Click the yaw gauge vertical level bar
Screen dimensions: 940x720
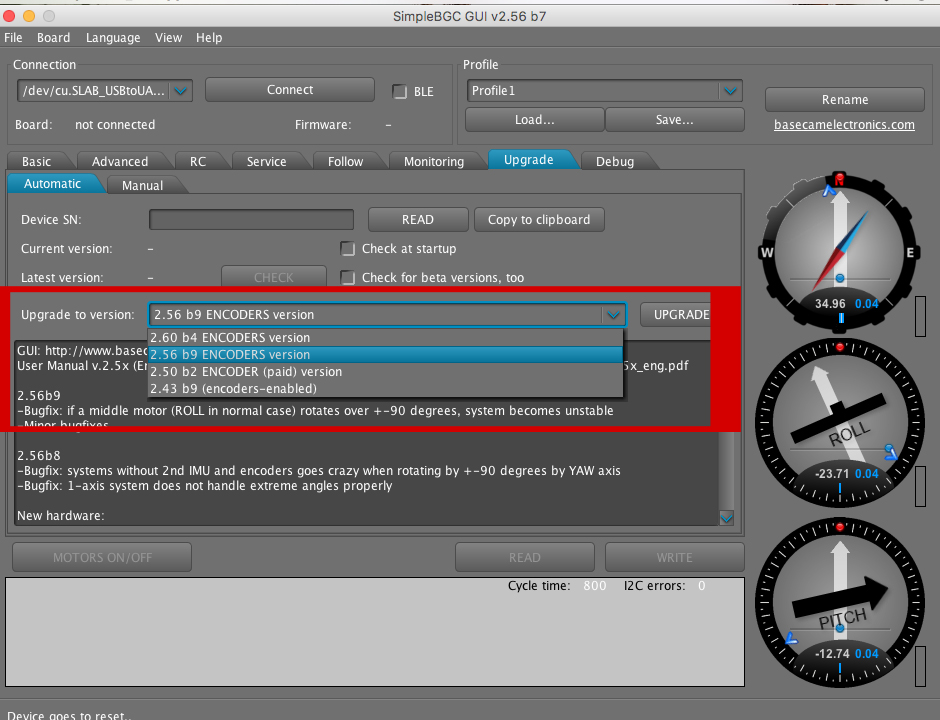pyautogui.click(x=920, y=316)
